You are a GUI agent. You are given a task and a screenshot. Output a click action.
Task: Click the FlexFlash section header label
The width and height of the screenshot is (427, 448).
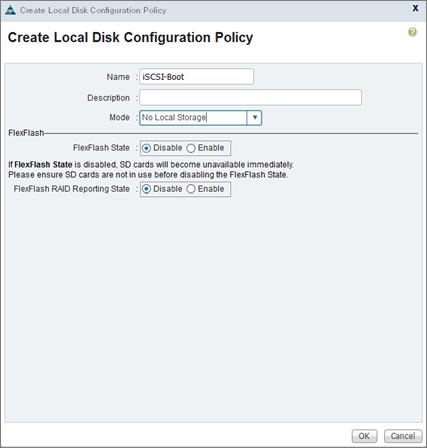click(26, 133)
